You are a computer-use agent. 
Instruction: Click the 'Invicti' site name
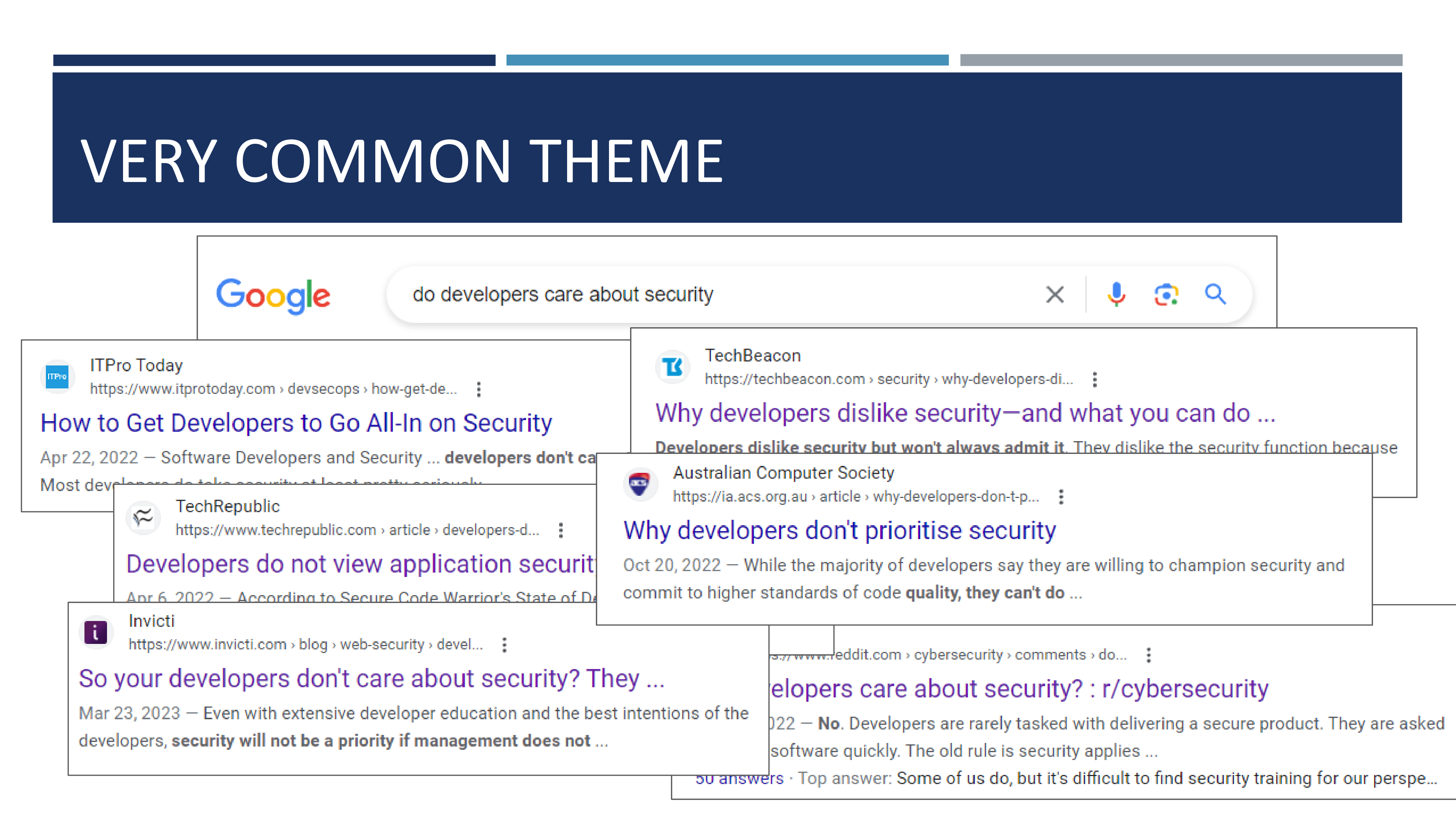151,621
